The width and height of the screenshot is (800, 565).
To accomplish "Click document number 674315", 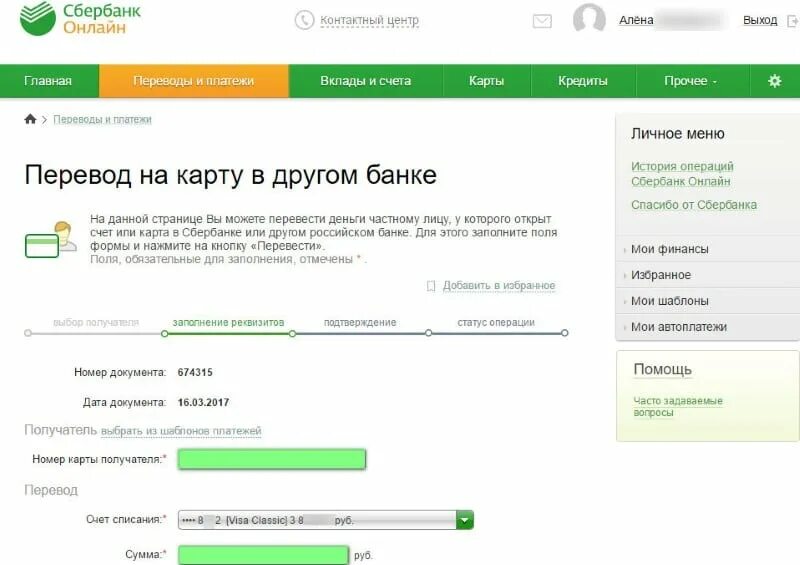I will tap(195, 373).
